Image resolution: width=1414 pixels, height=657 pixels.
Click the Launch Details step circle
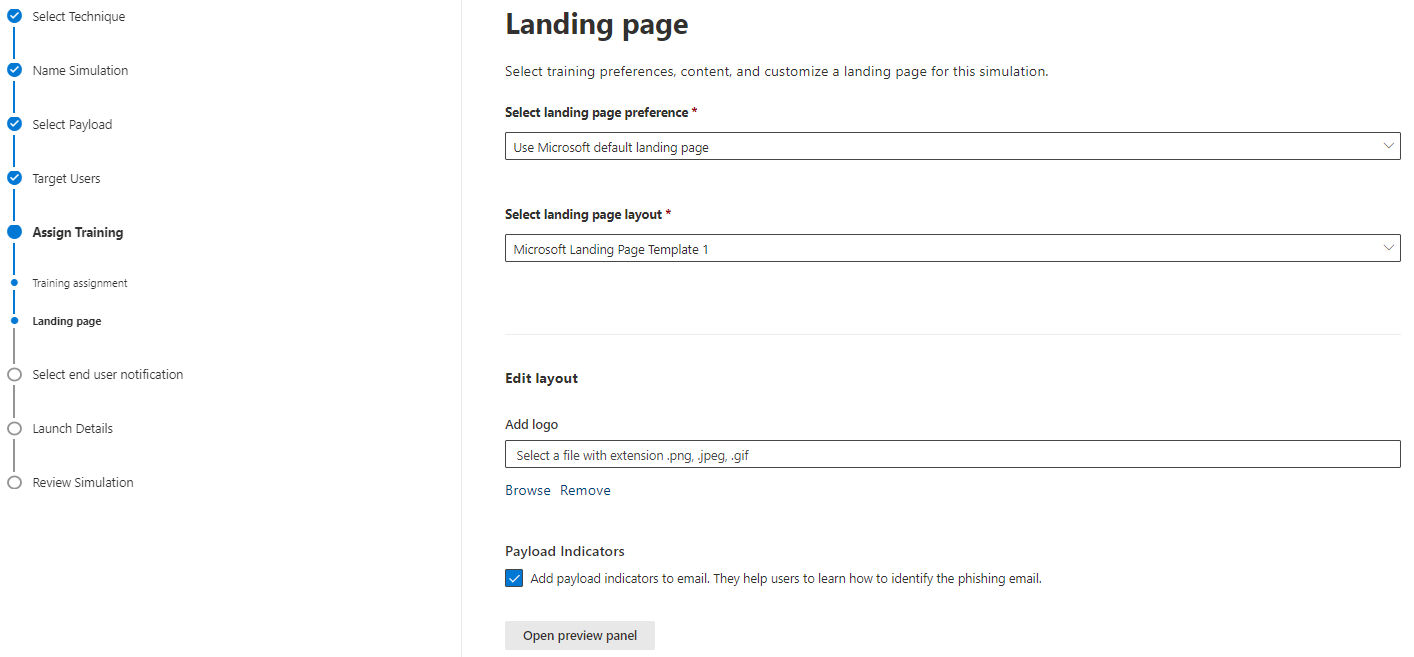click(14, 428)
